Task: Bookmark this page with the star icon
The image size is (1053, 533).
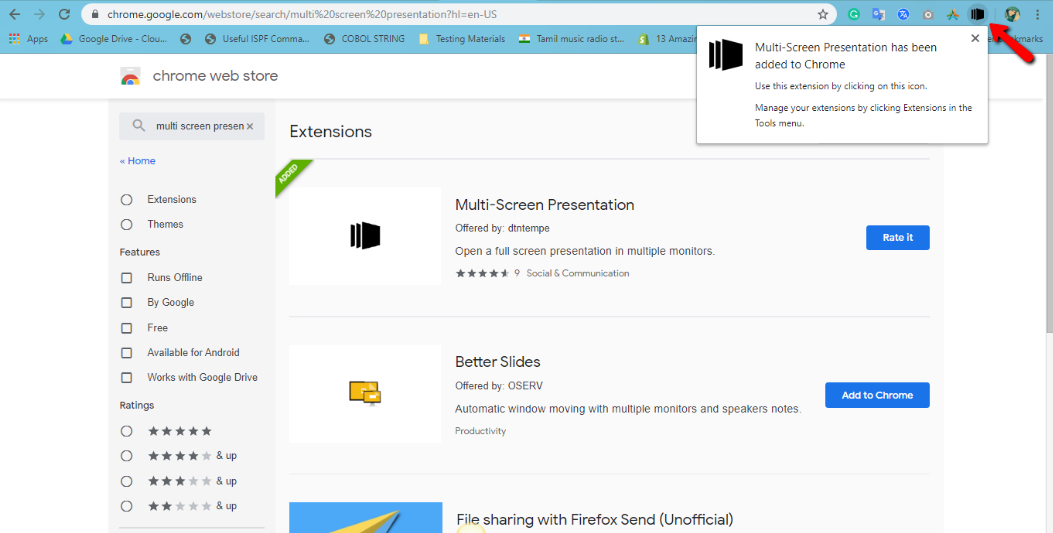Action: (823, 14)
